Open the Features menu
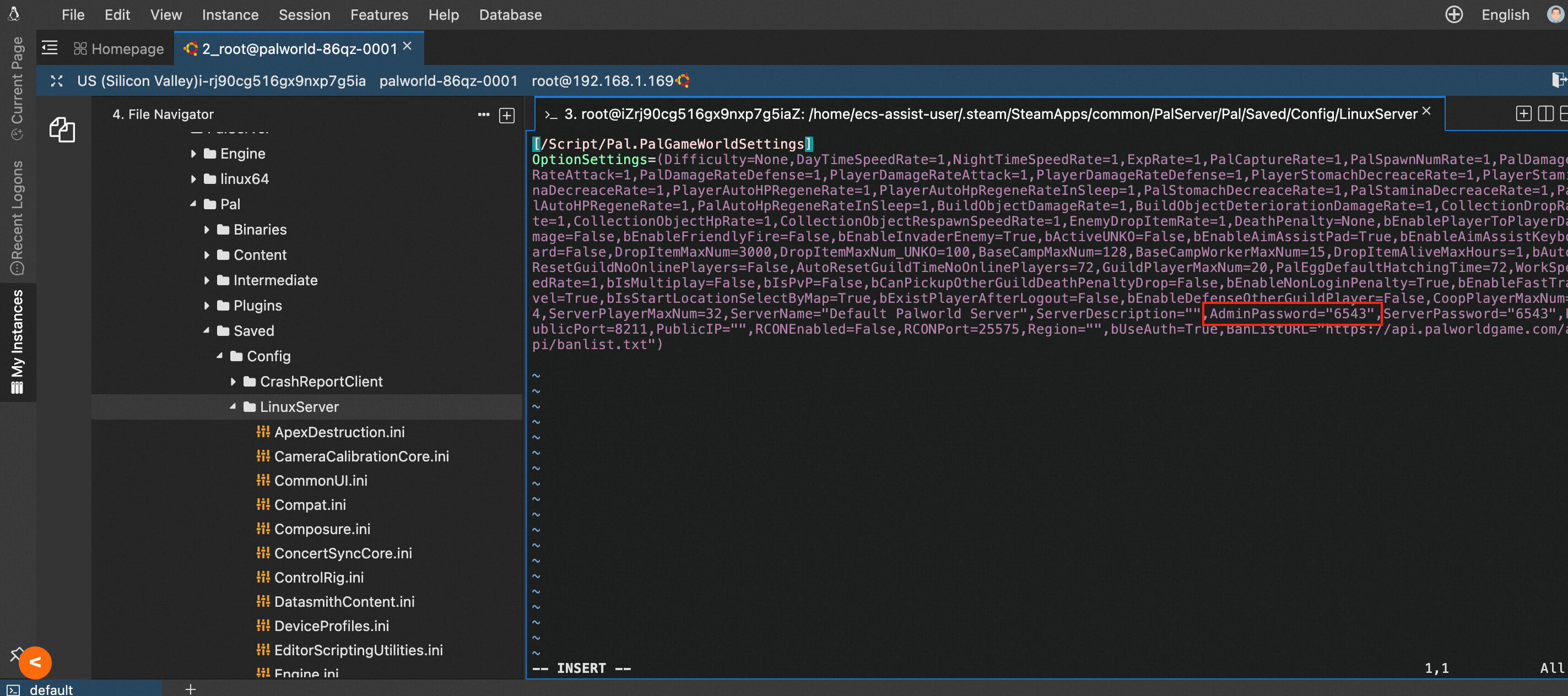This screenshot has width=1568, height=696. 379,15
